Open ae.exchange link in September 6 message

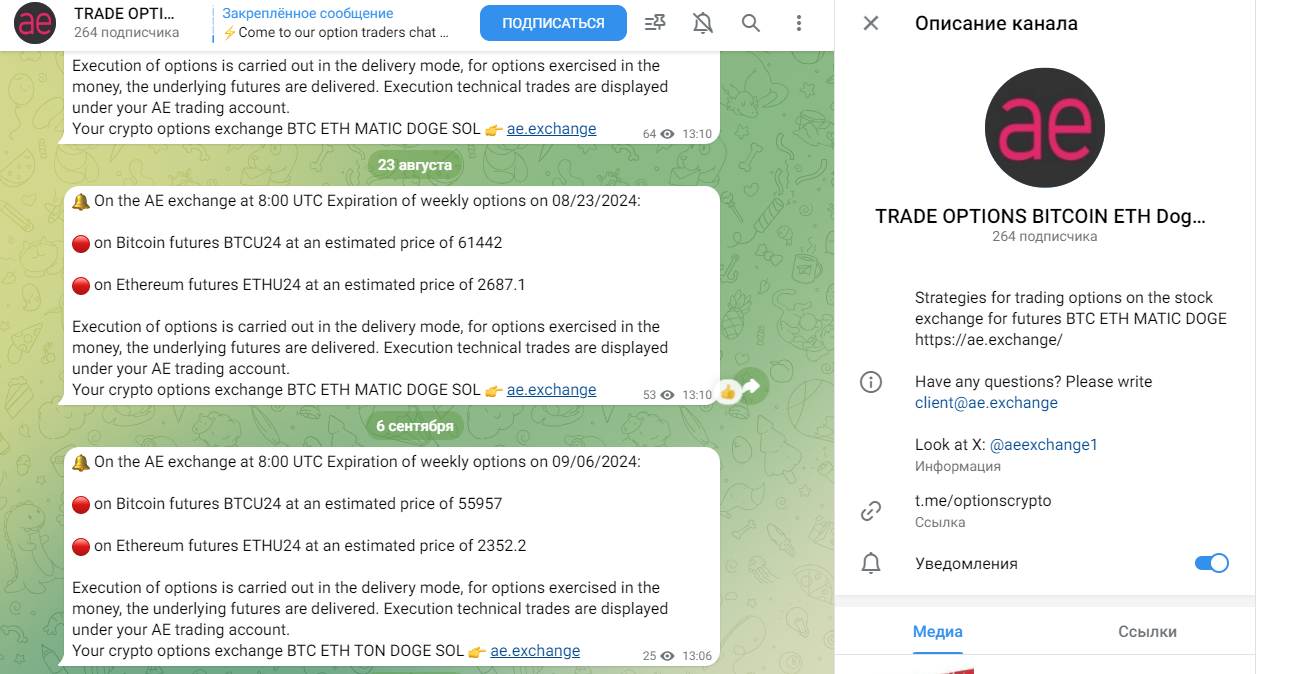(535, 651)
